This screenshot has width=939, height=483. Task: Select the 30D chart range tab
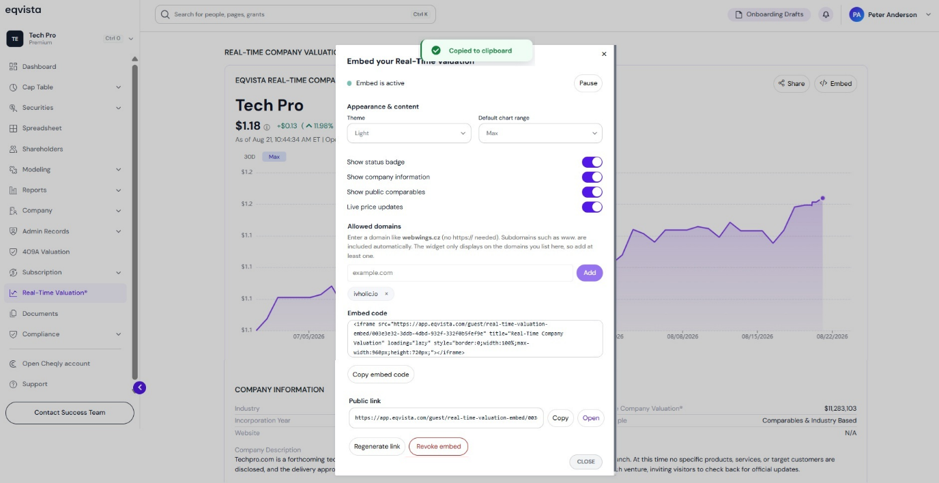(249, 157)
